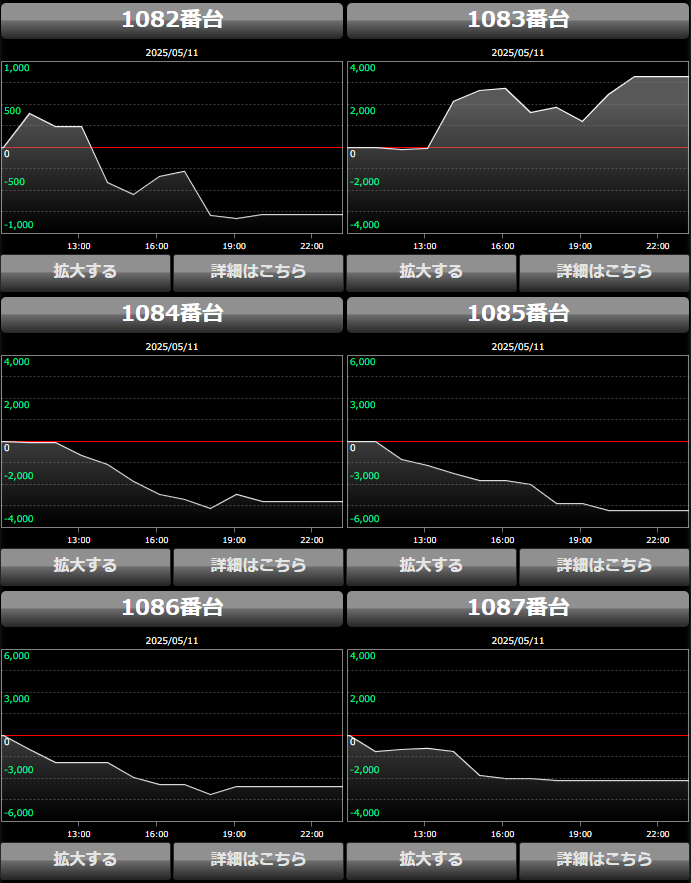Click the 2025/05/11 date above 1082 graph
Image resolution: width=691 pixels, height=883 pixels.
[172, 52]
